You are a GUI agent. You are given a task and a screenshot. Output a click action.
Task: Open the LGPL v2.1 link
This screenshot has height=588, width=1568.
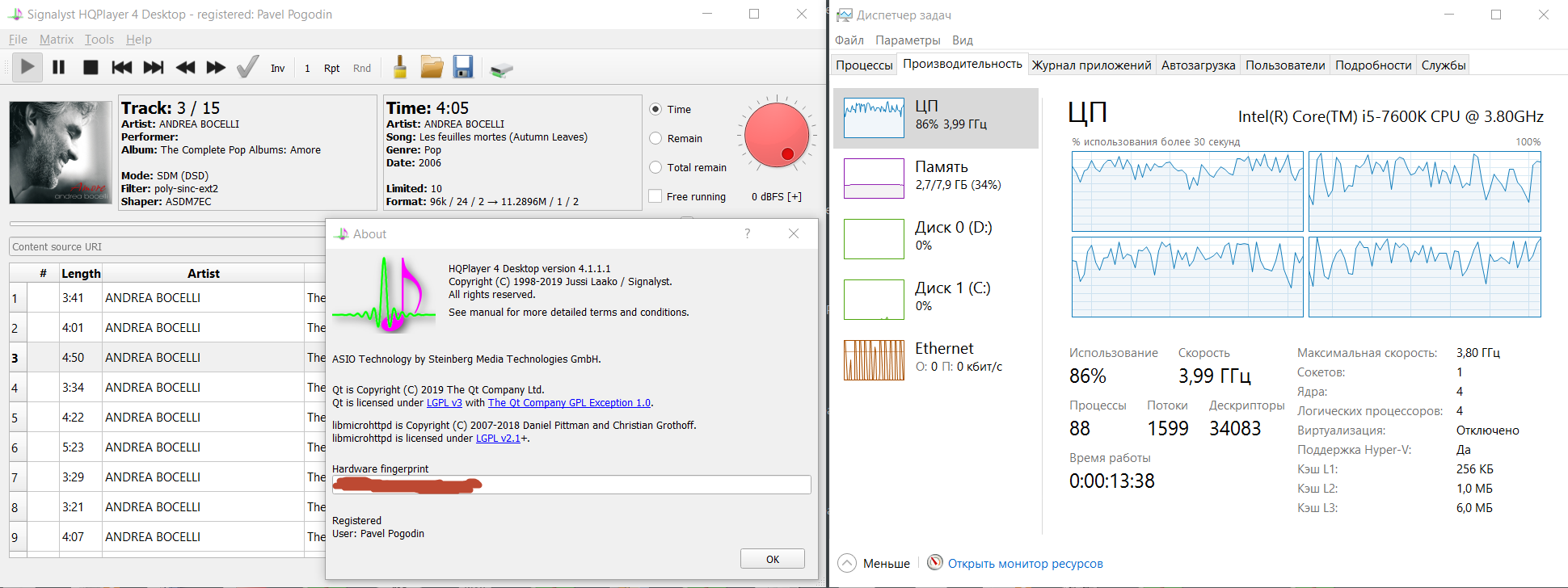coord(498,438)
